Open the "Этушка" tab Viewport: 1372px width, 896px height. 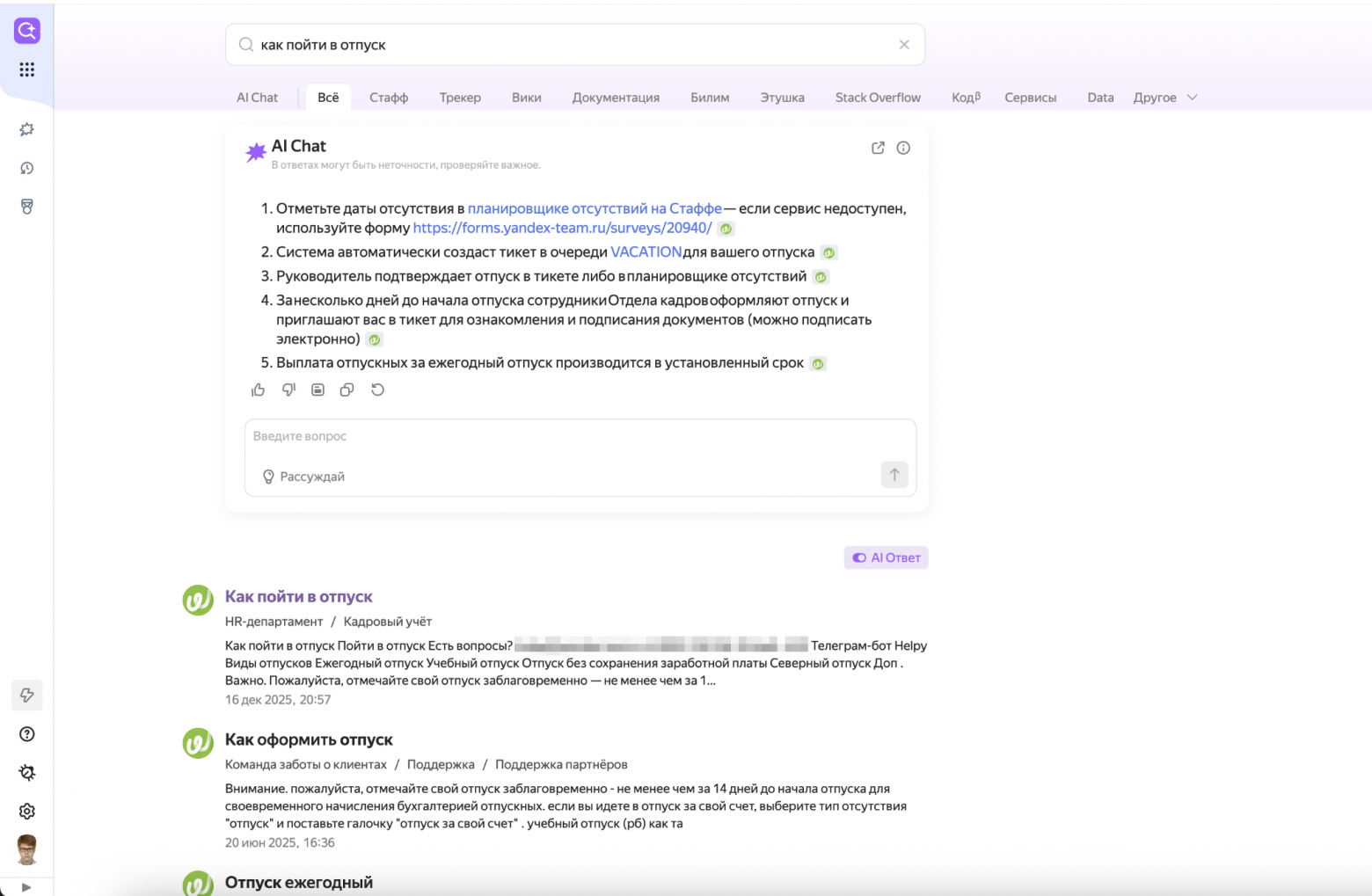[783, 98]
